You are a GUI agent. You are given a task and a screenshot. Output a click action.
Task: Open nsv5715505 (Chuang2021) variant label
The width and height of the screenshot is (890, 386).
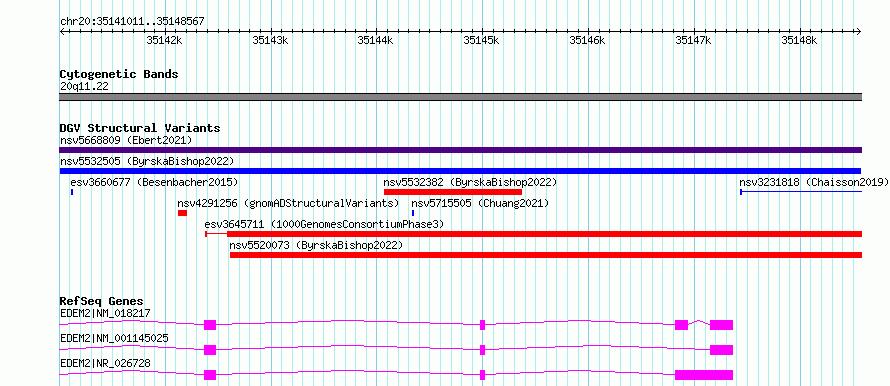[480, 203]
